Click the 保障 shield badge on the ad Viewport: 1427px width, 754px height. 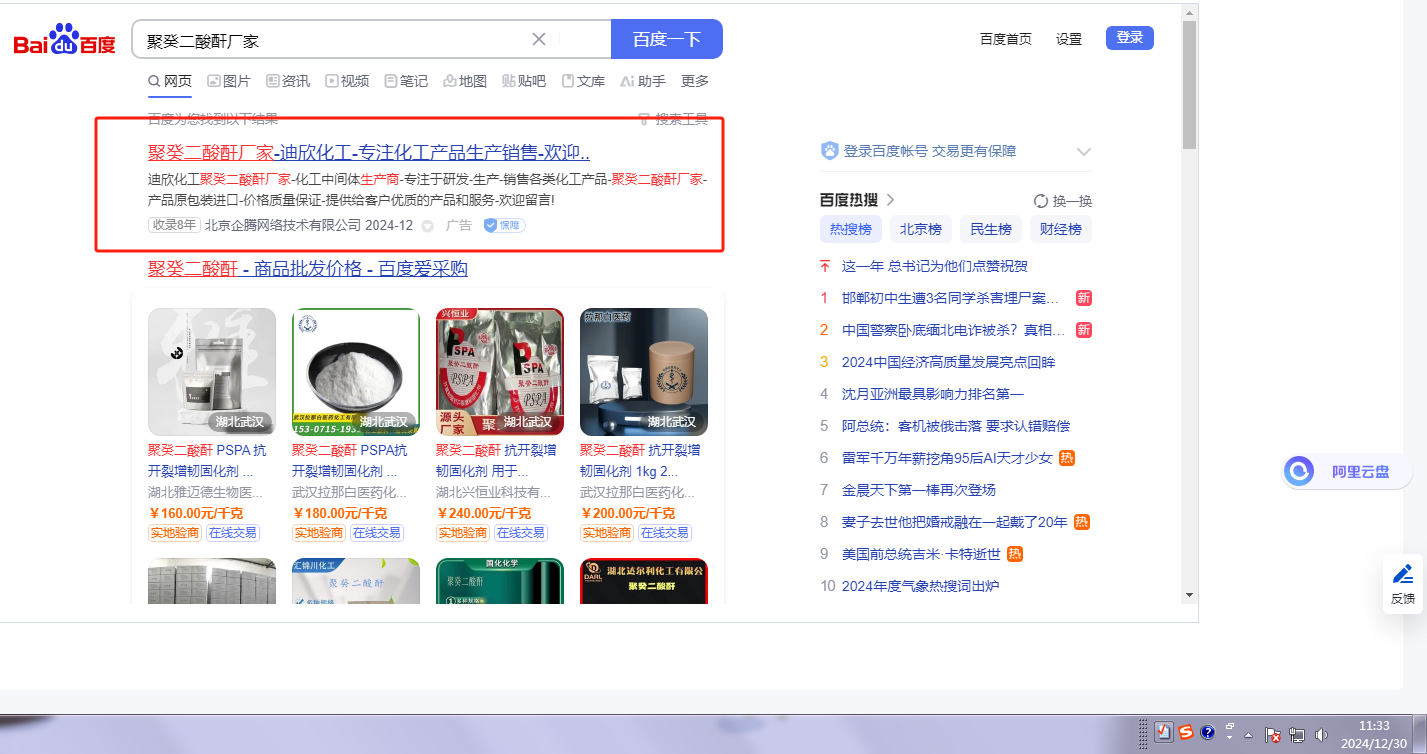point(505,225)
